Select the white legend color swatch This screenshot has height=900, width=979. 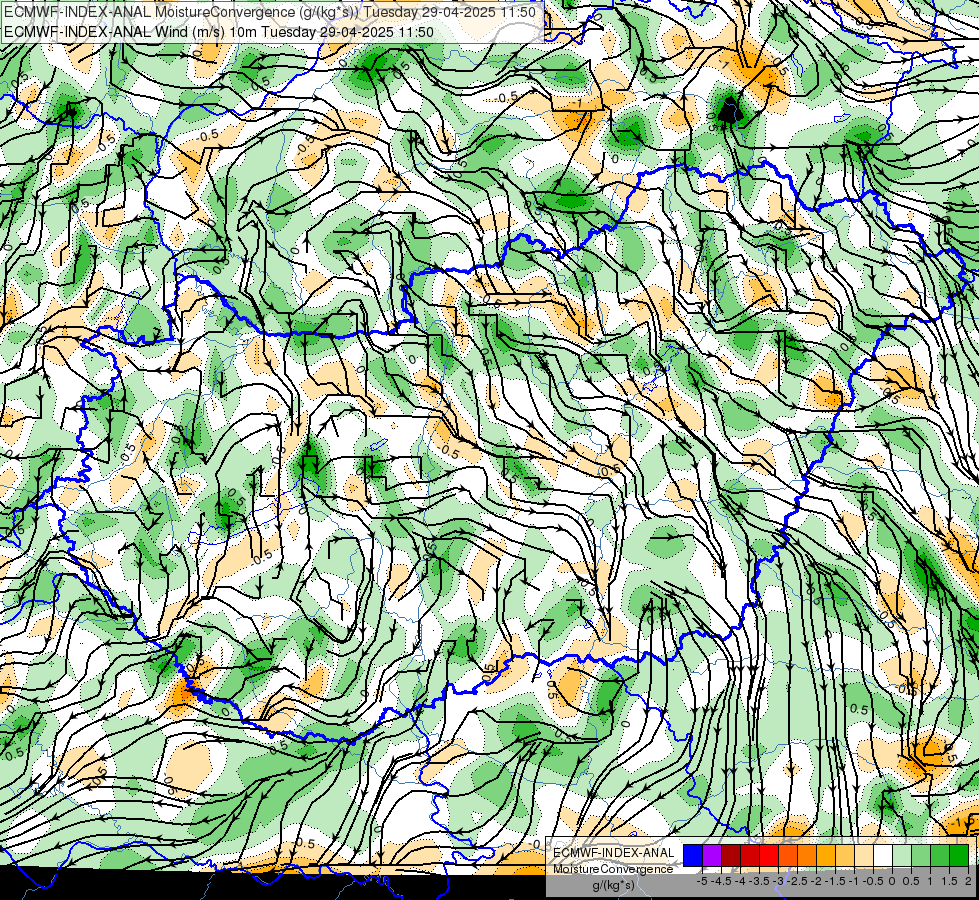coord(883,855)
